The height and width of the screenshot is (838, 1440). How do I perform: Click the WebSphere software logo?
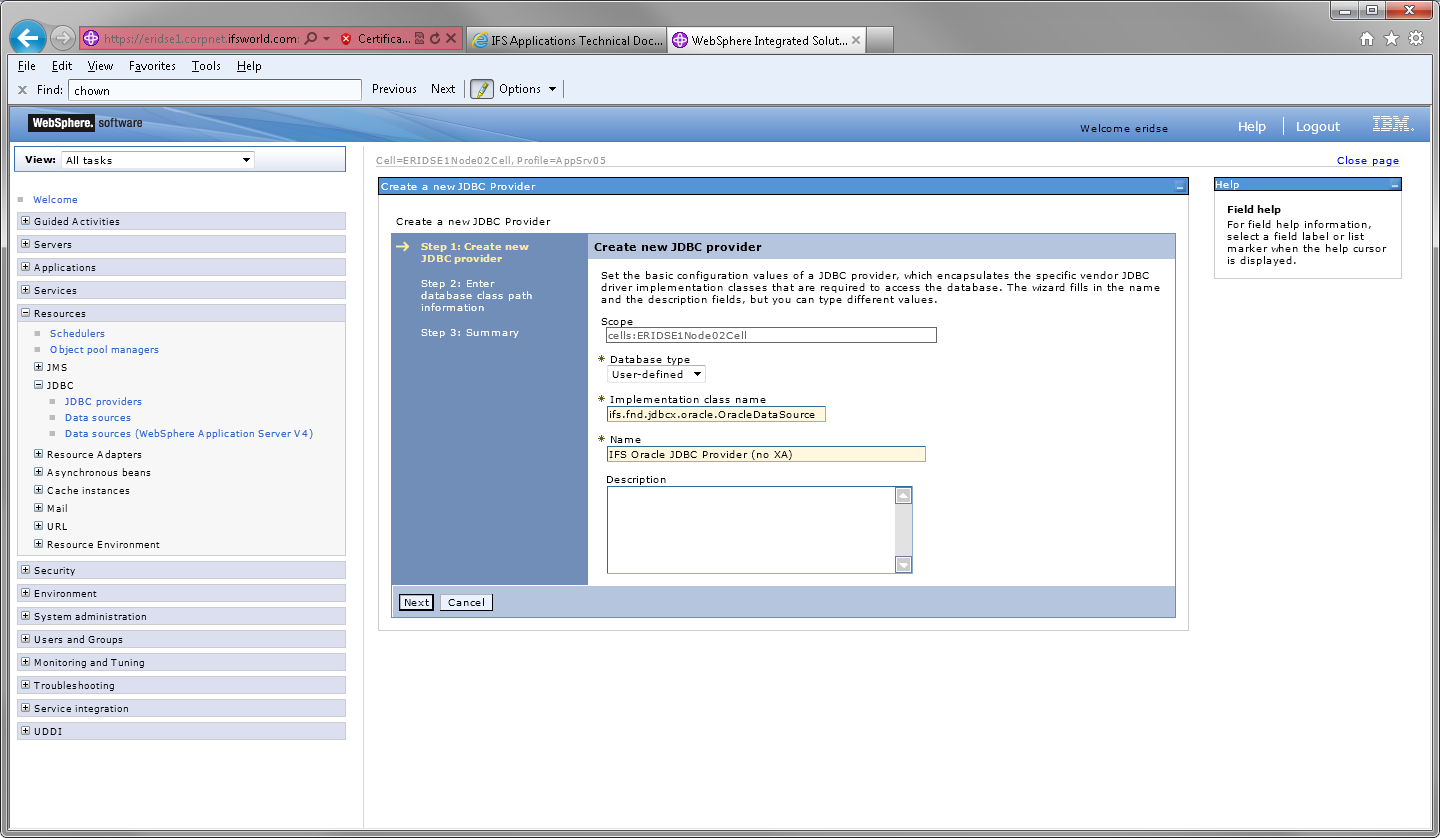85,123
